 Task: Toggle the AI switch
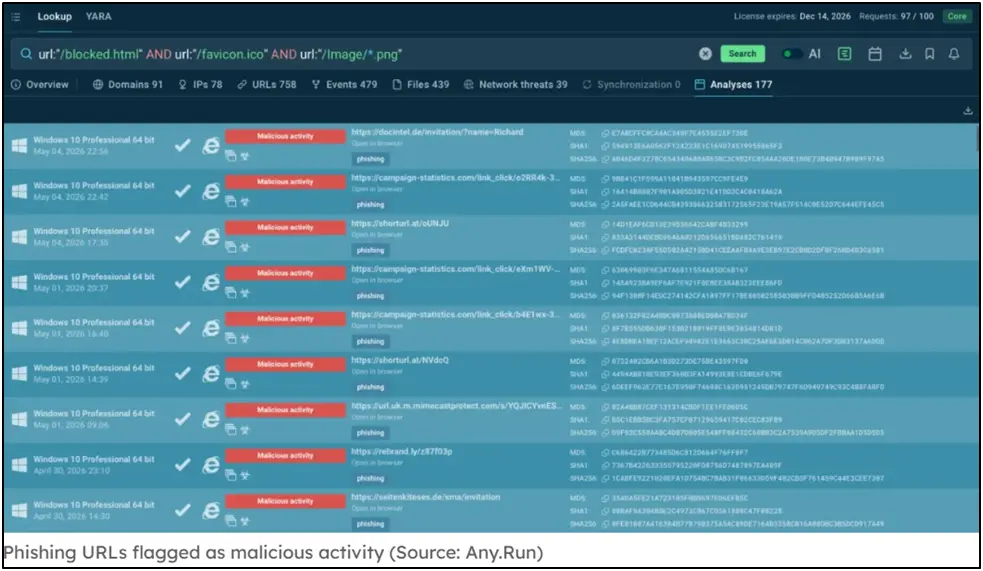792,54
